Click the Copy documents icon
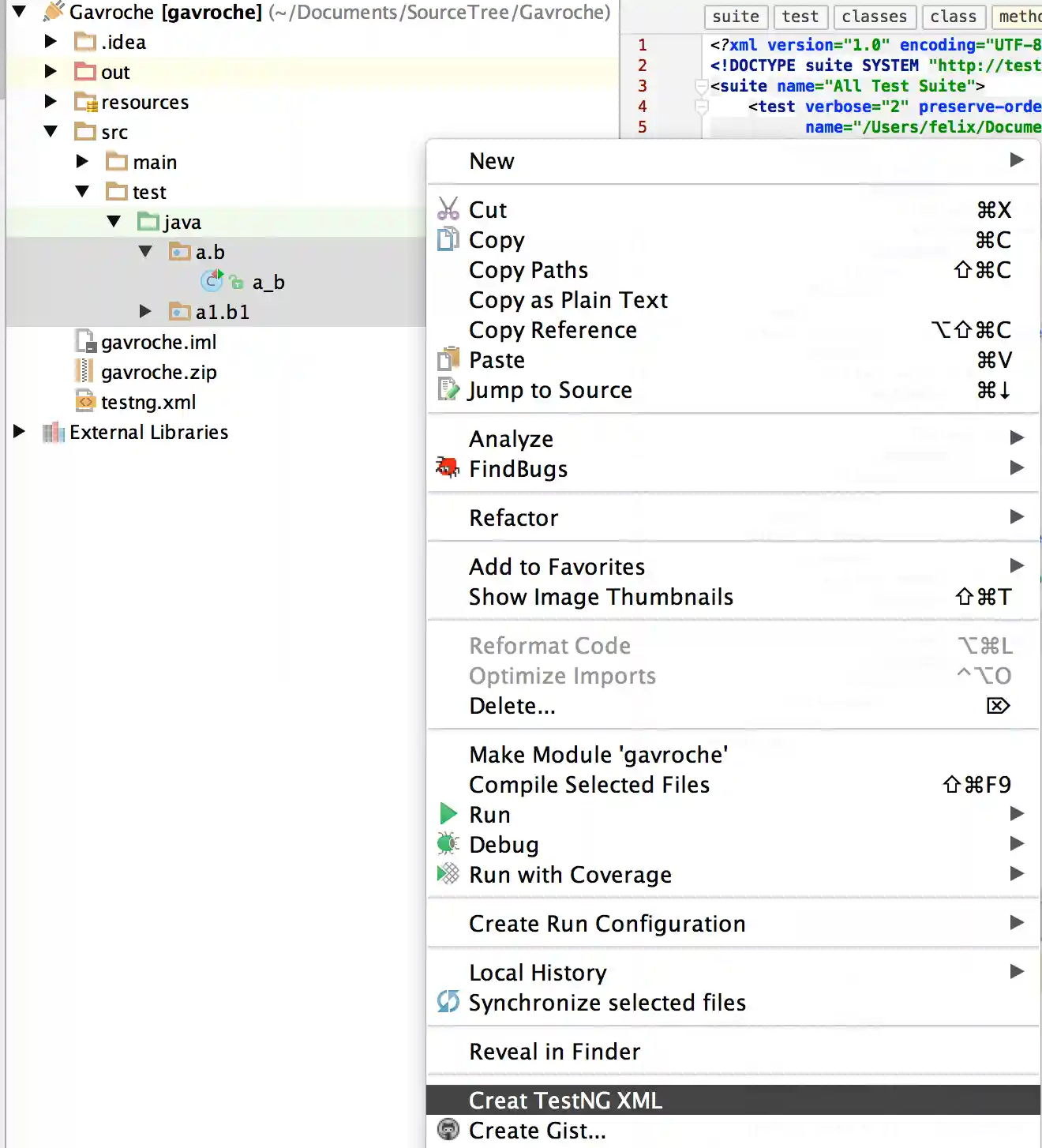The width and height of the screenshot is (1042, 1148). [448, 239]
